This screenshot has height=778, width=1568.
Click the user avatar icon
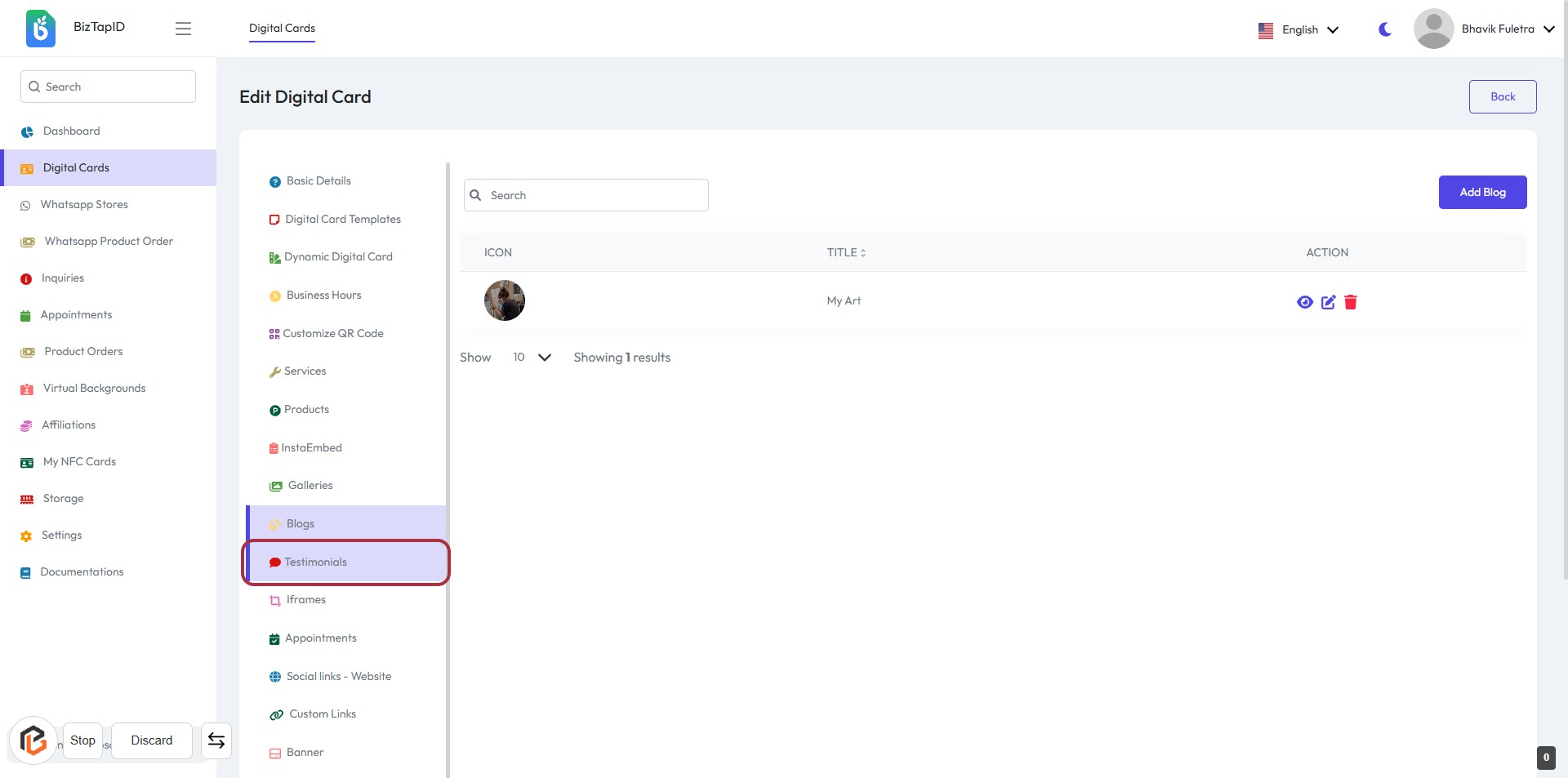1433,29
